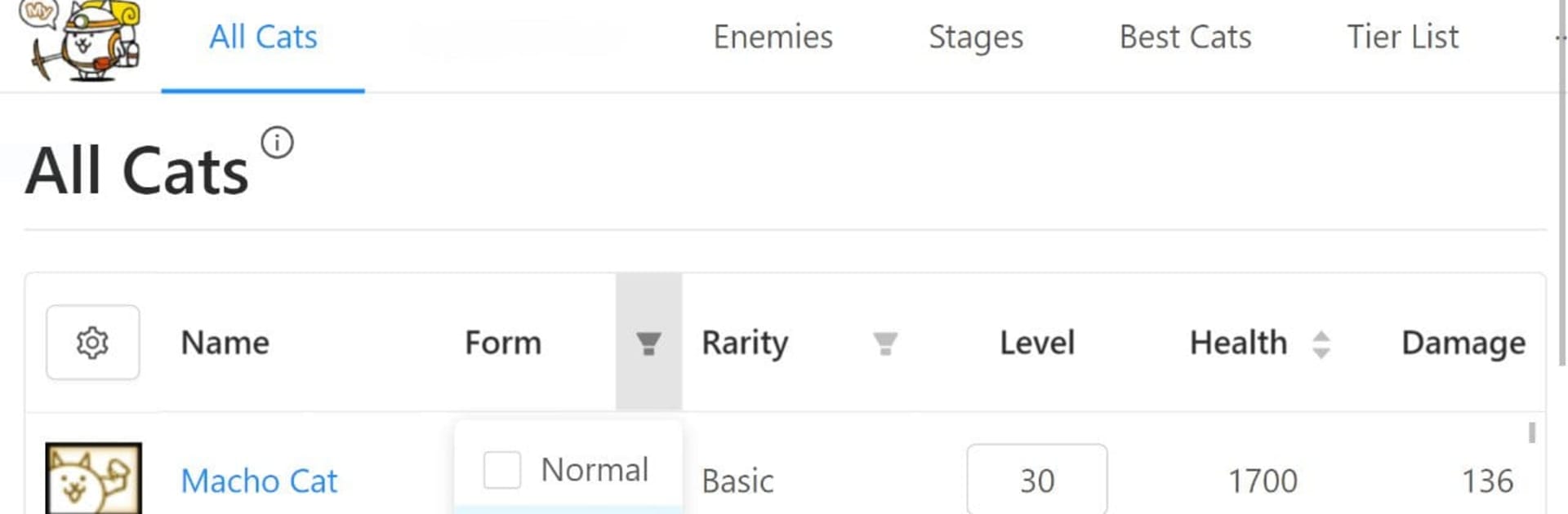The height and width of the screenshot is (514, 1568).
Task: Click the Level column header
Action: (1037, 343)
